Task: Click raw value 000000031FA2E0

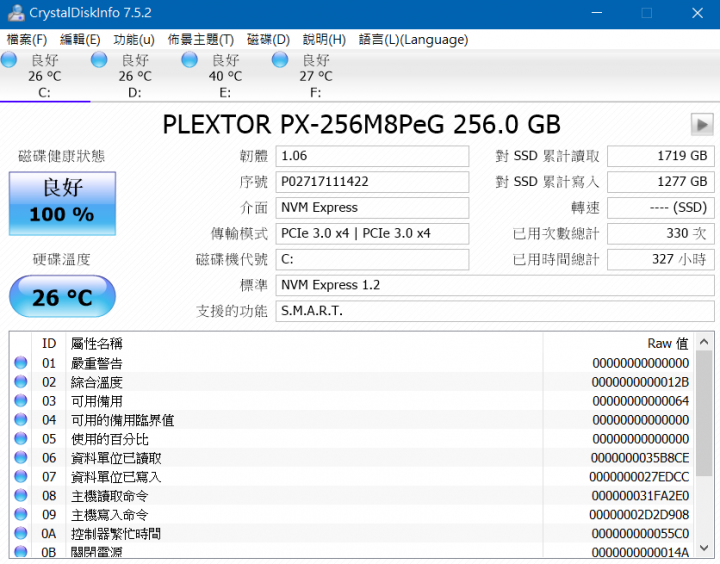Action: (x=640, y=496)
